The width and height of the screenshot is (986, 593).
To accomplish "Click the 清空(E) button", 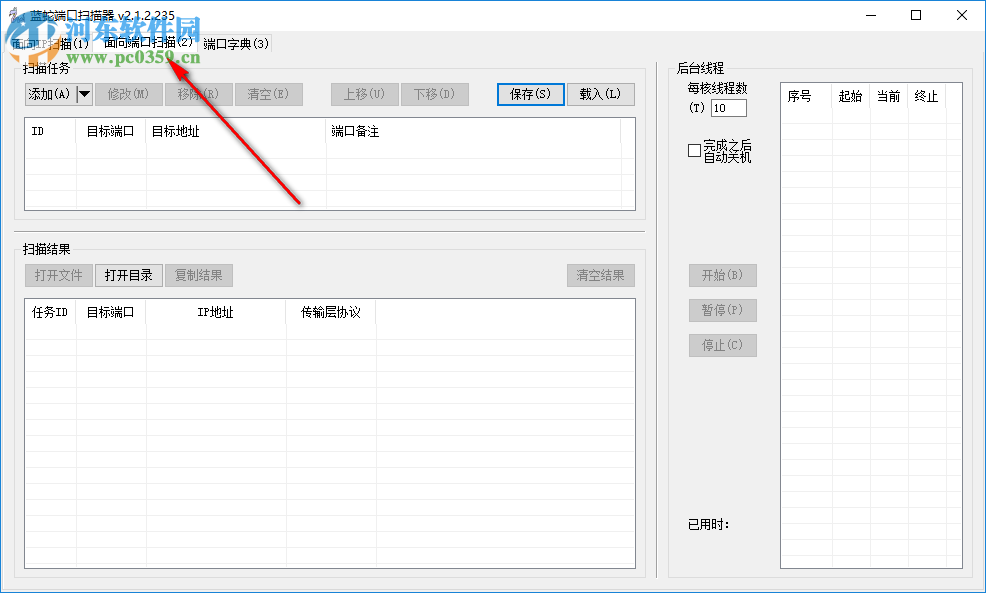I will pos(269,94).
